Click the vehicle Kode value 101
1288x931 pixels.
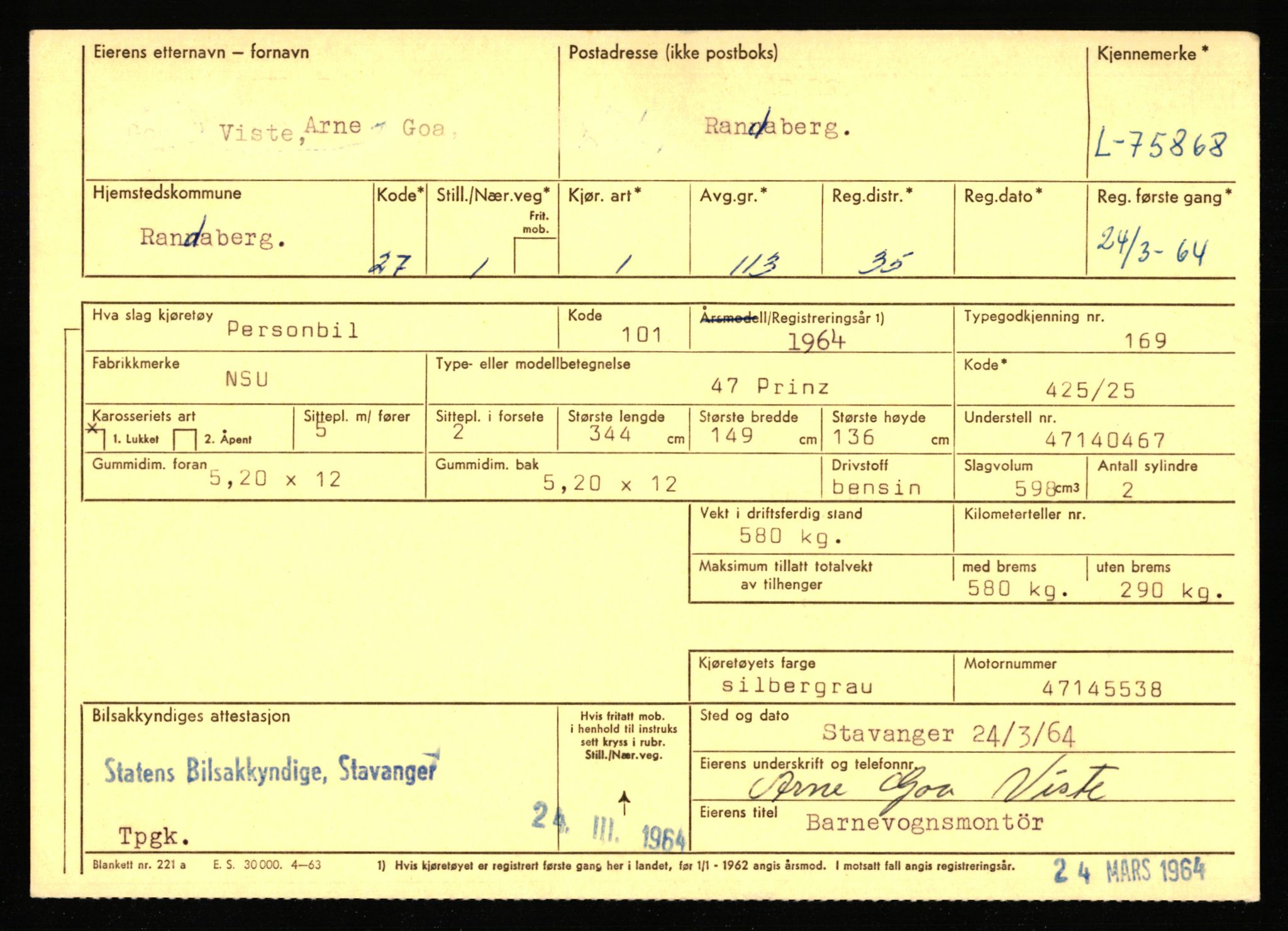[x=641, y=335]
